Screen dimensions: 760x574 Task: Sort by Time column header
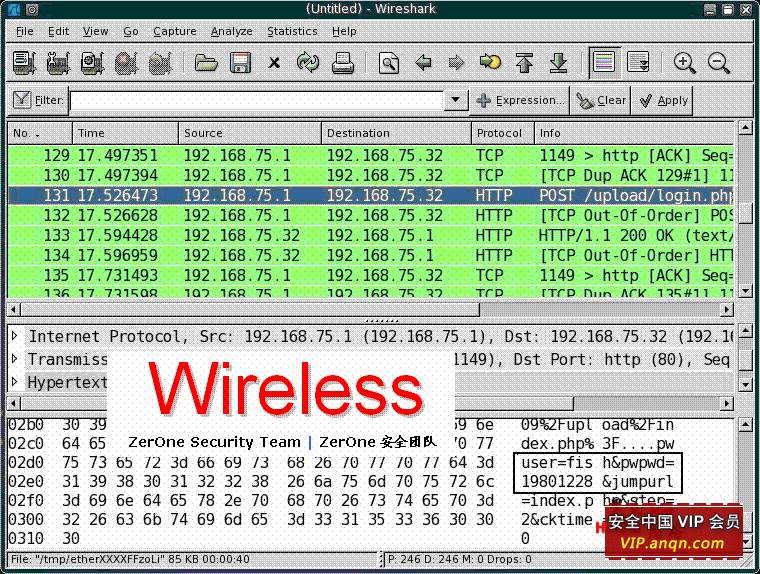click(x=126, y=133)
